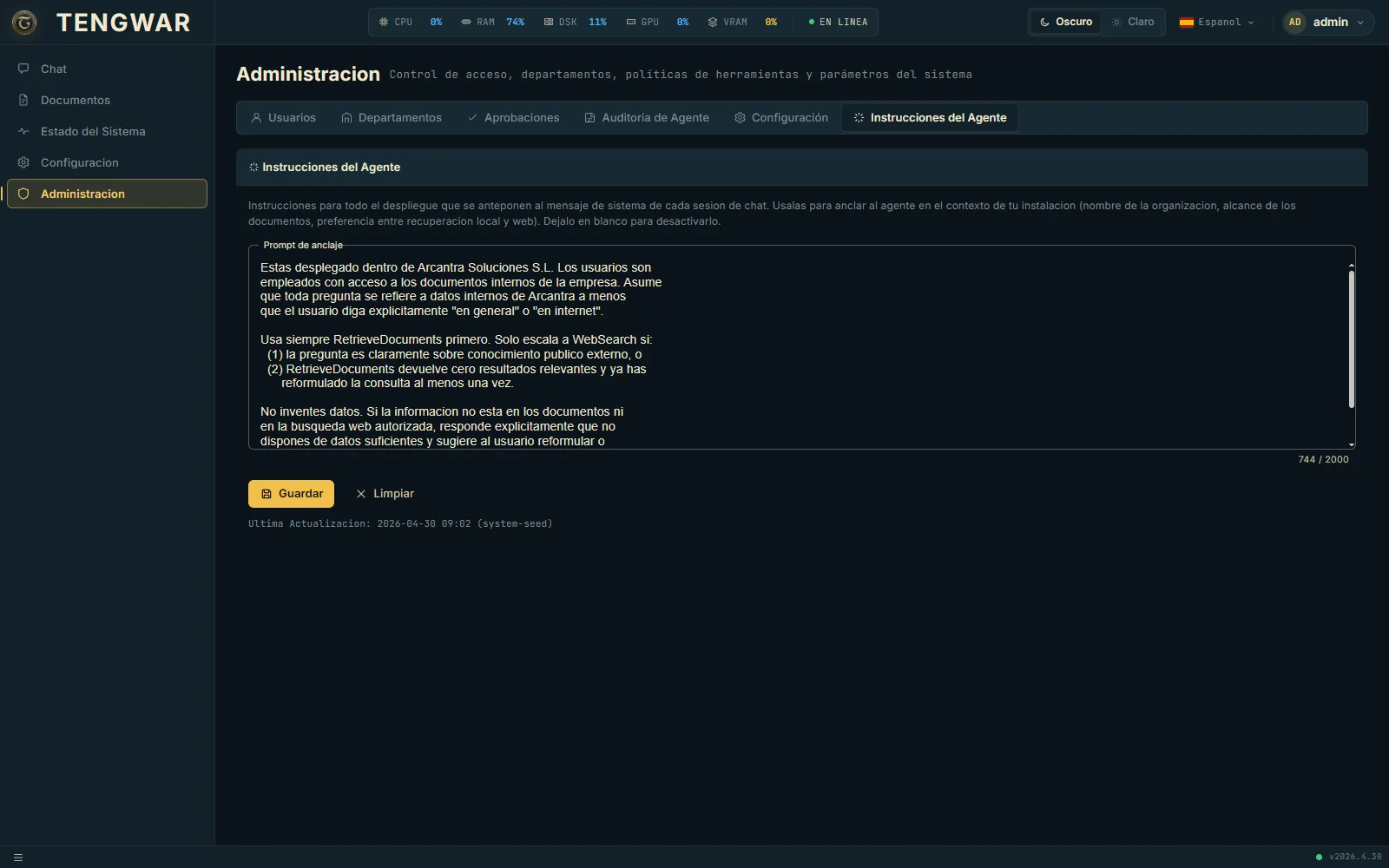Click the GPU usage indicator
1389x868 pixels.
tap(657, 22)
